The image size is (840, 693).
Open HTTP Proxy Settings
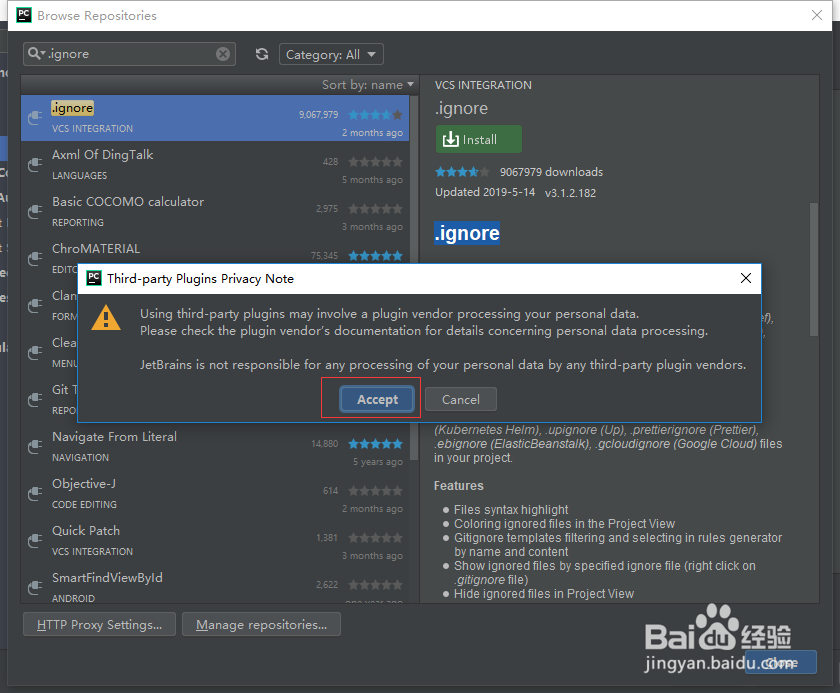pos(99,624)
